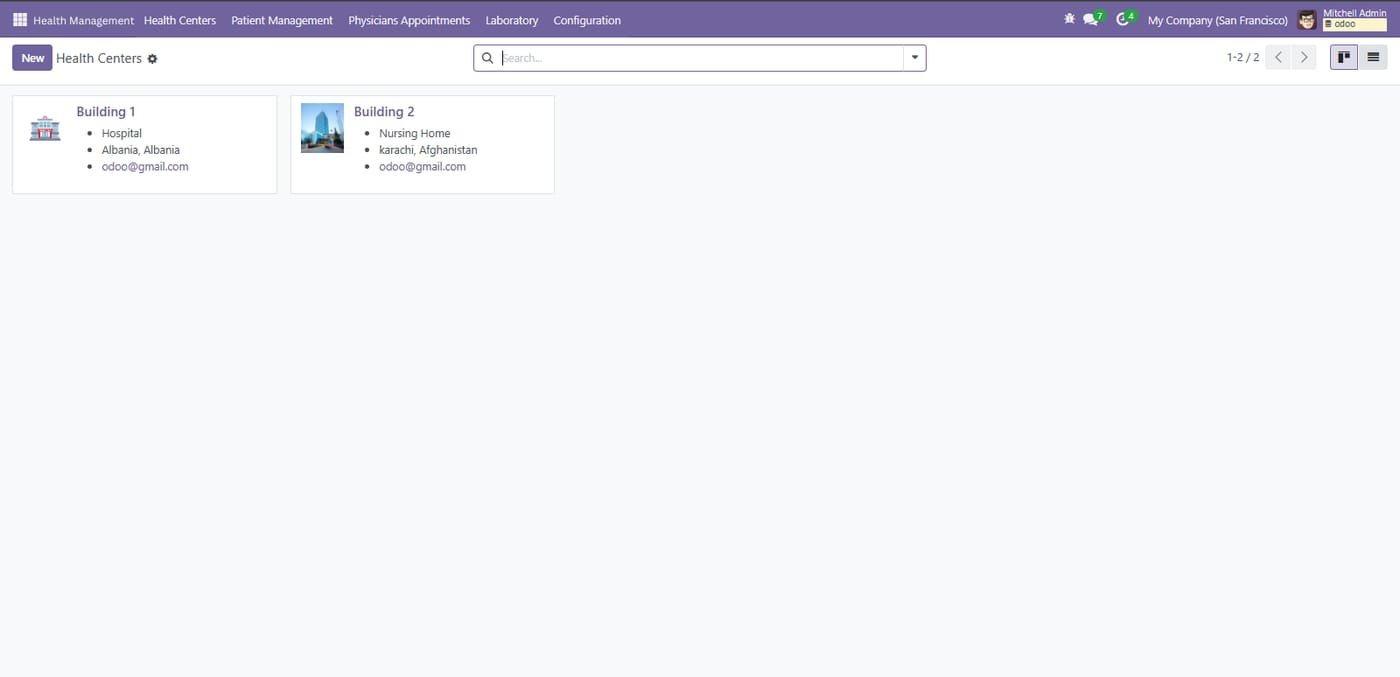
Task: Go to next page of records
Action: pyautogui.click(x=1303, y=57)
